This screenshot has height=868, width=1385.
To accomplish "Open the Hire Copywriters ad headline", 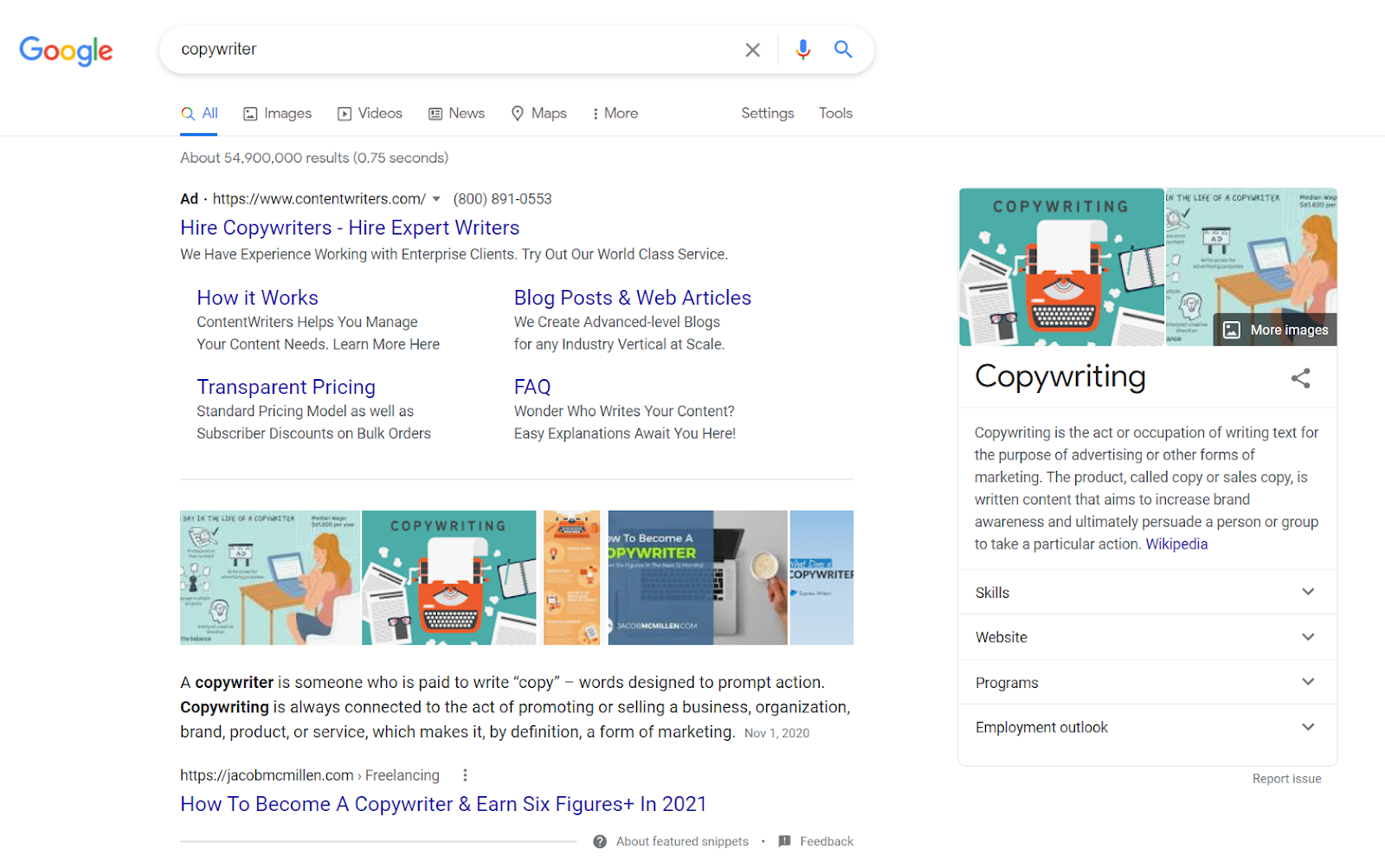I will [x=350, y=228].
